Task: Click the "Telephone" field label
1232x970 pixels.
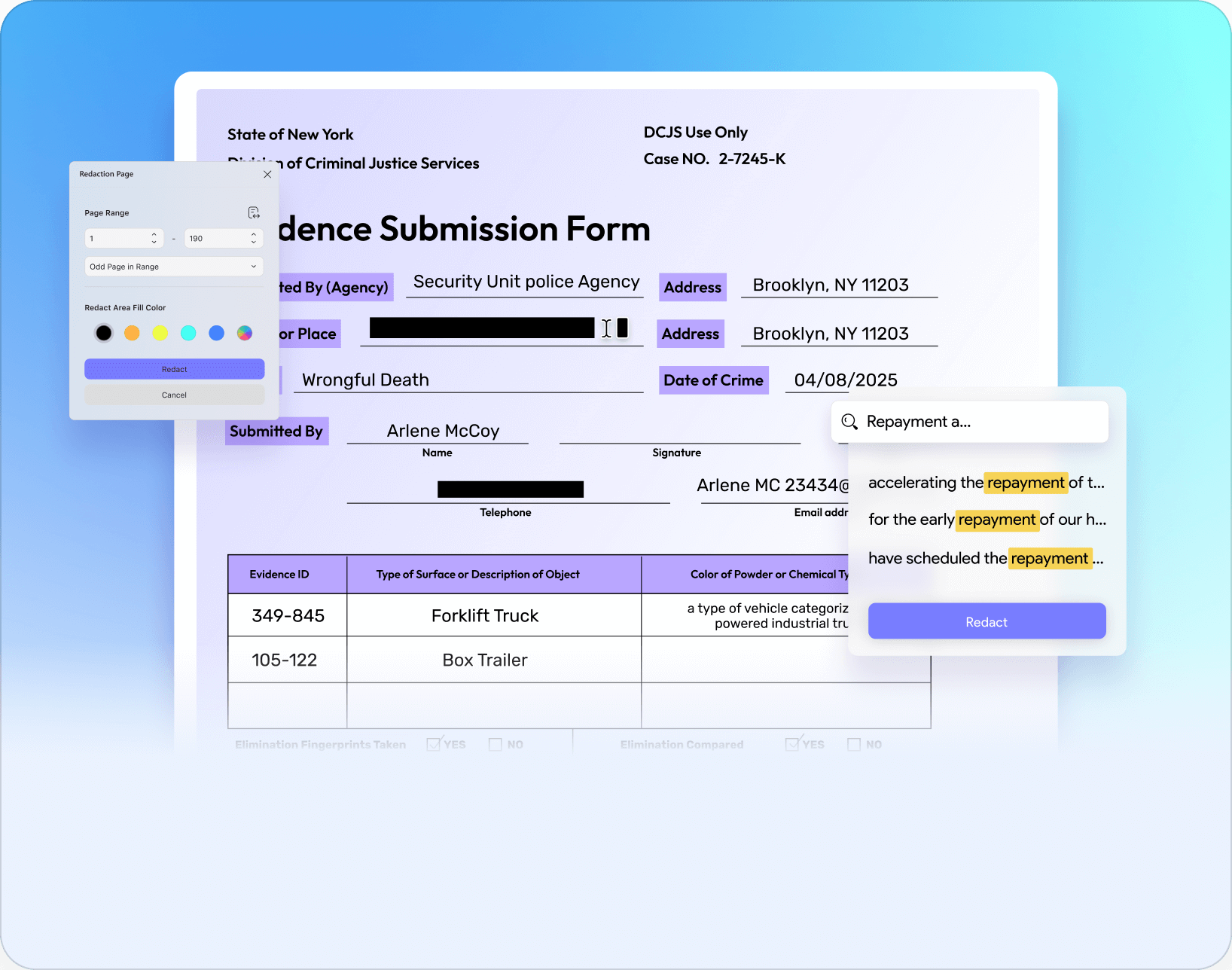Action: tap(505, 513)
